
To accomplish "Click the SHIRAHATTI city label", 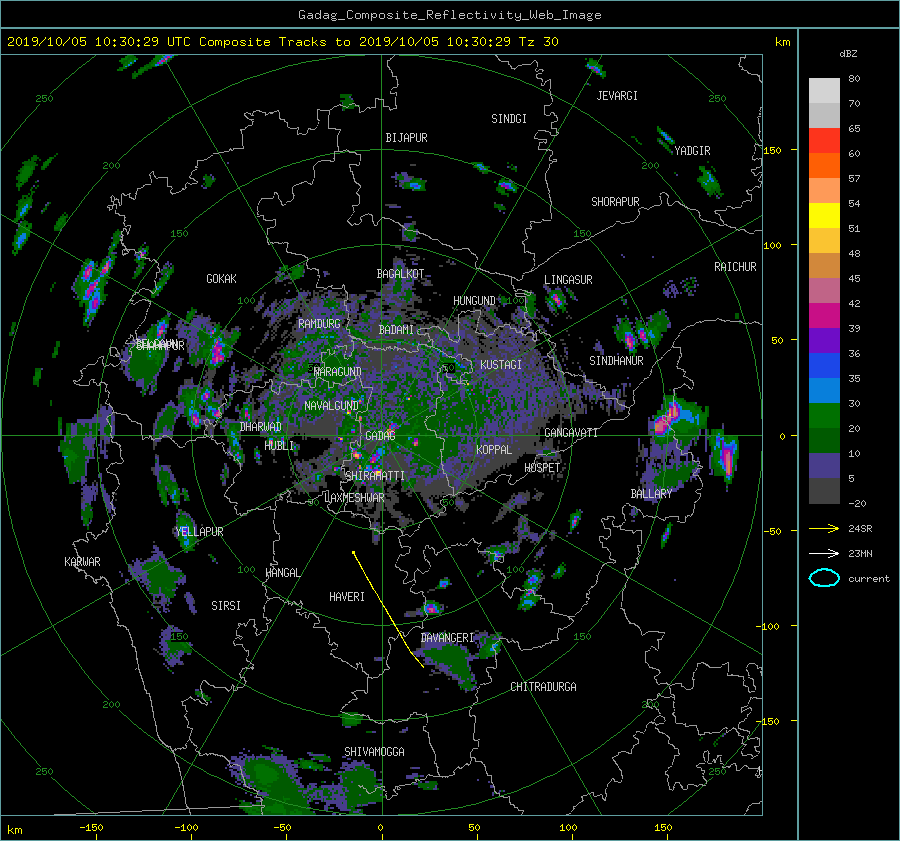I will pos(375,476).
